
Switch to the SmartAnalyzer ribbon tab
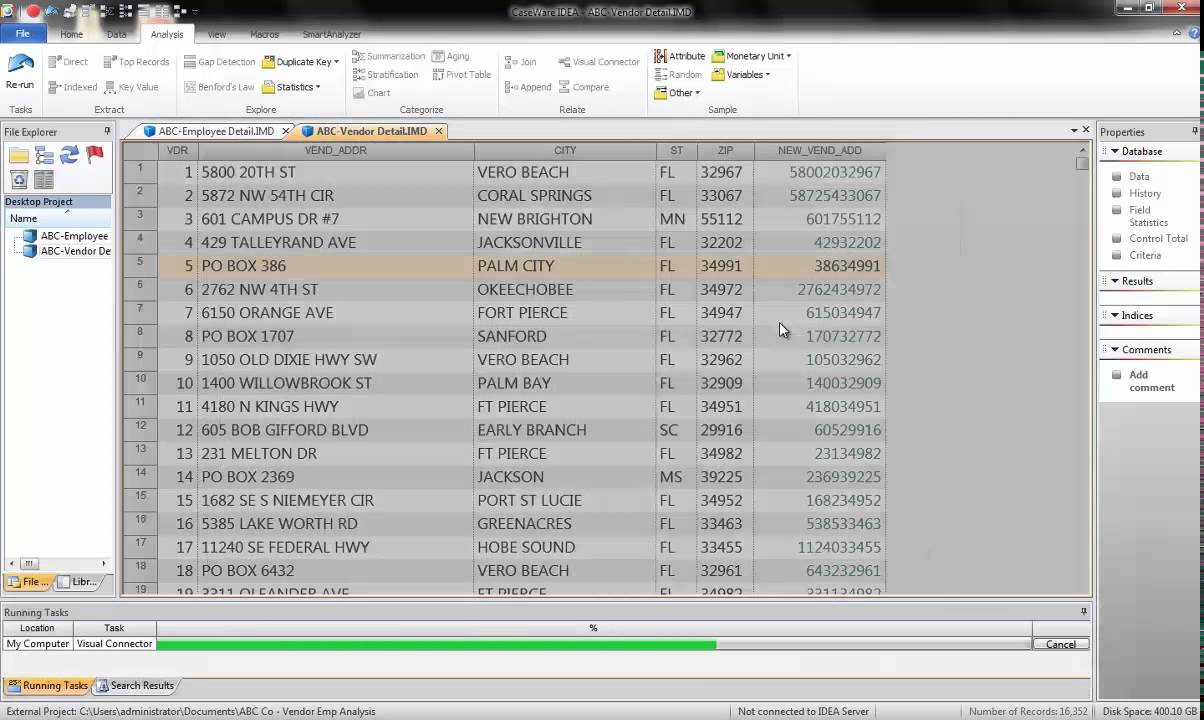point(332,34)
